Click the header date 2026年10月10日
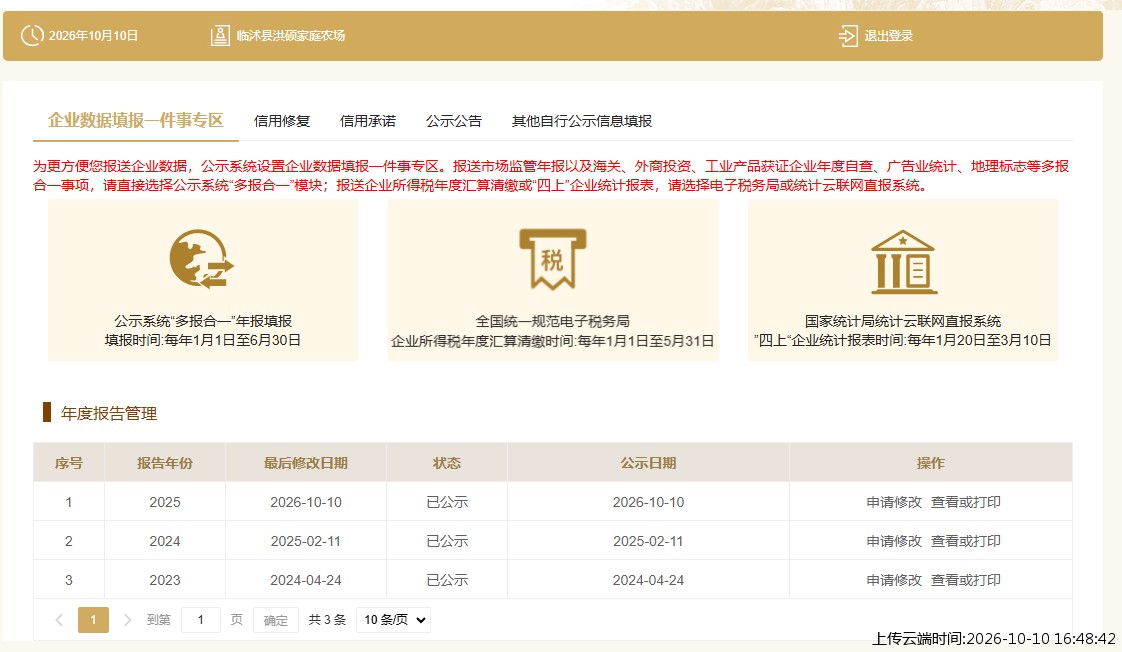 93,36
